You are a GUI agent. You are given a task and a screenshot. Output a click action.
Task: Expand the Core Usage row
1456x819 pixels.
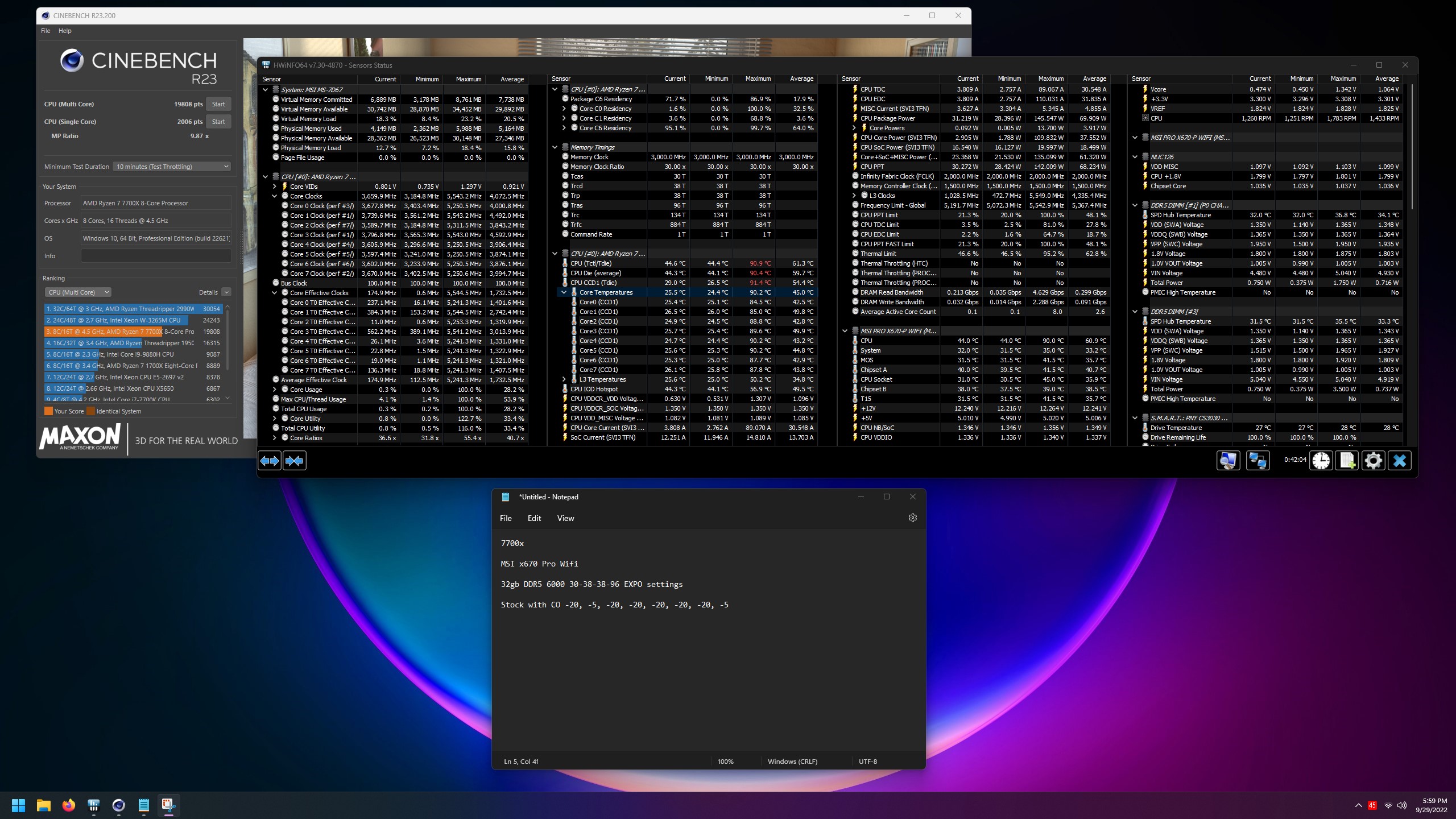[274, 390]
